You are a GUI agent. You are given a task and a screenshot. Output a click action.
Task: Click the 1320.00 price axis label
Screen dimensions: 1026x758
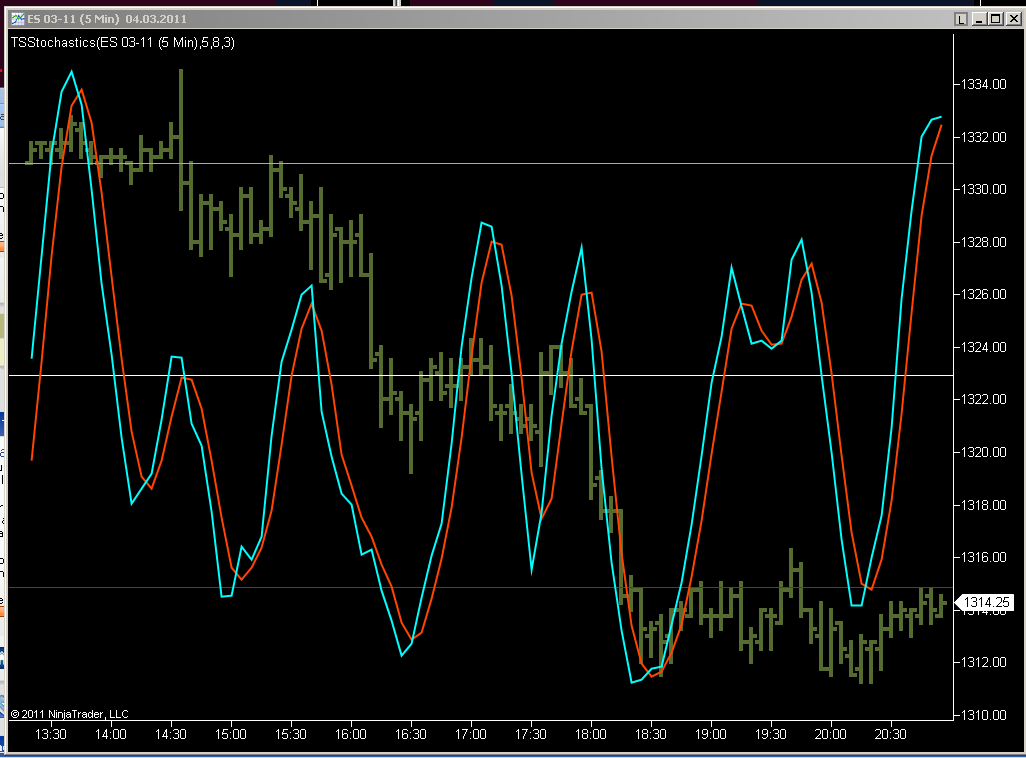983,452
